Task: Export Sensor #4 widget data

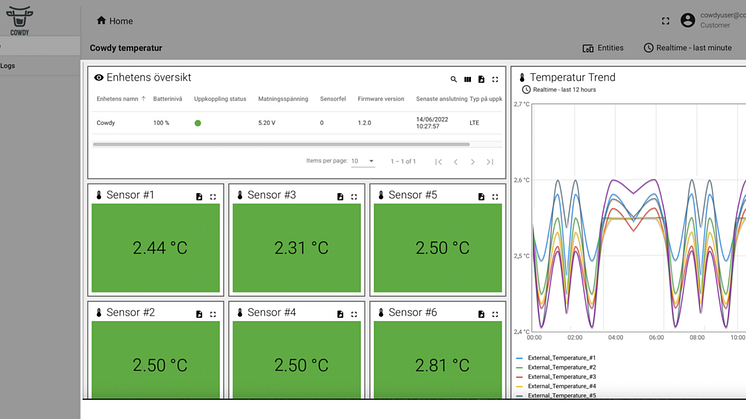Action: click(340, 314)
